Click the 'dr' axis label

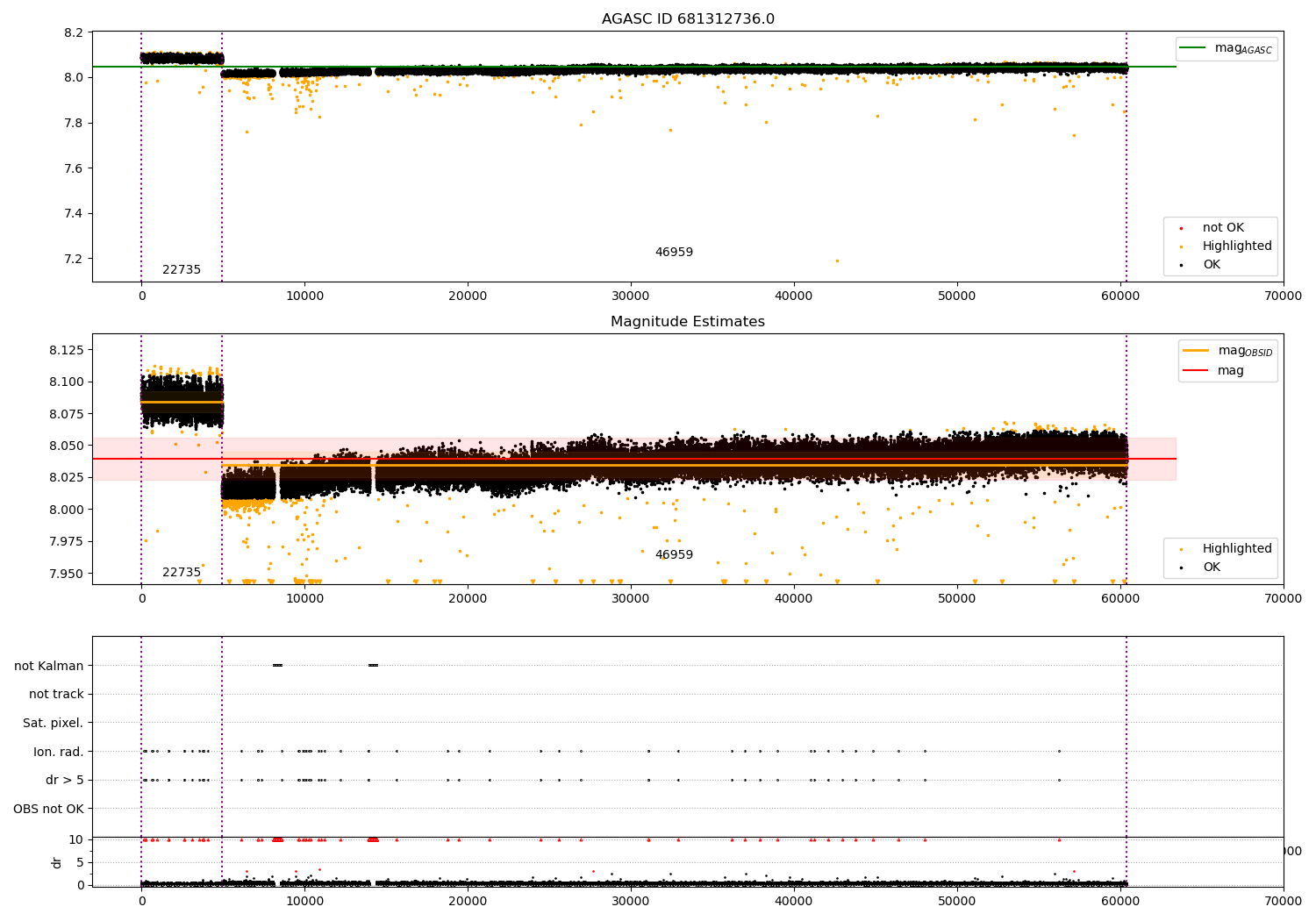57,862
